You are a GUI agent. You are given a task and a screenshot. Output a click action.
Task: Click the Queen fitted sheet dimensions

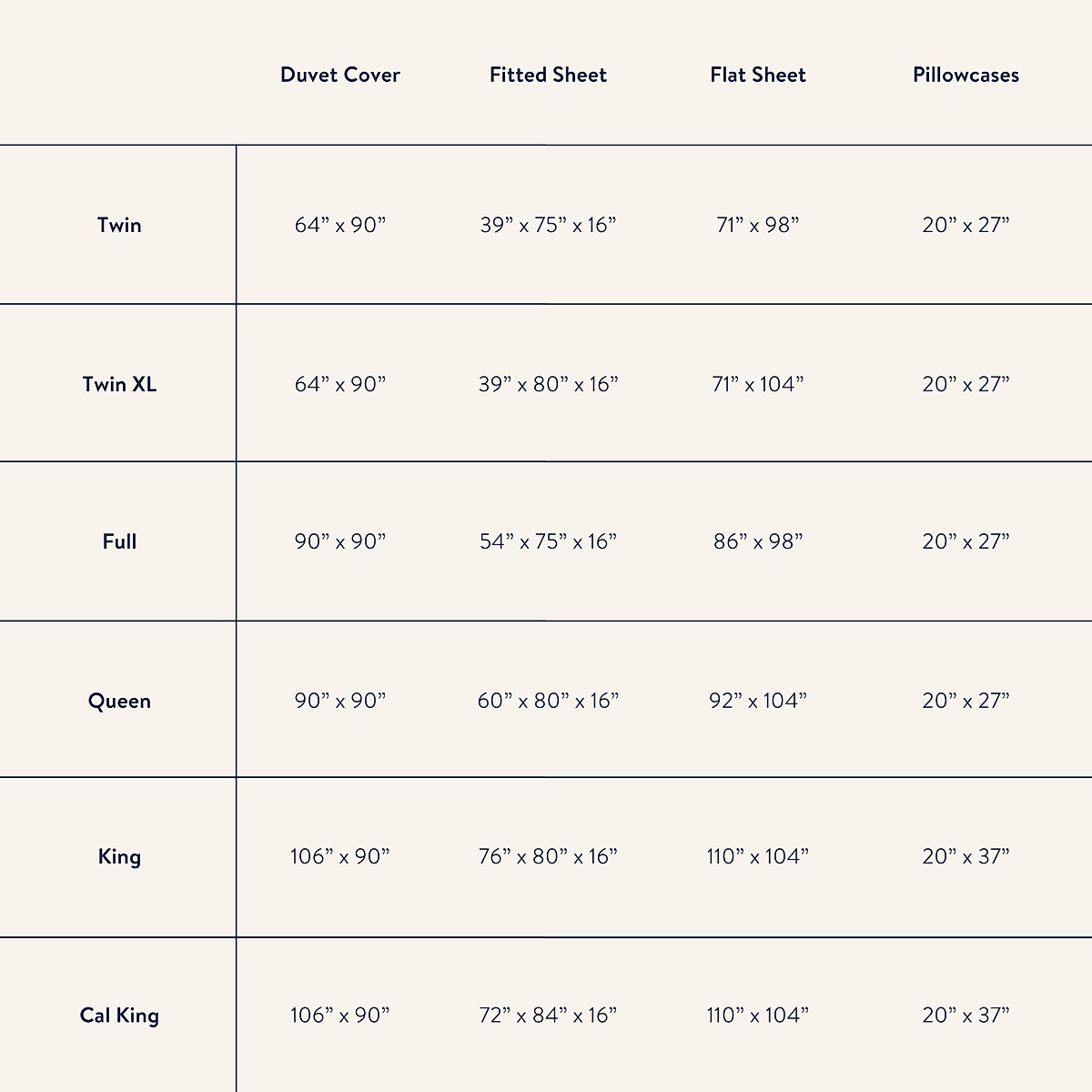click(x=548, y=701)
